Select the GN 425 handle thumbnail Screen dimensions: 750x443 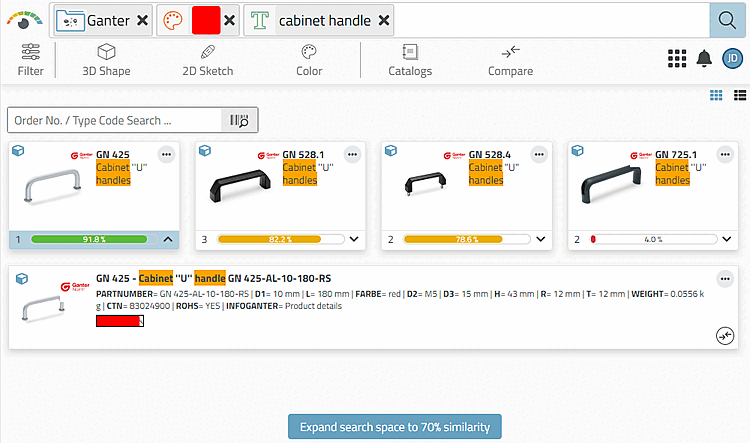(52, 186)
